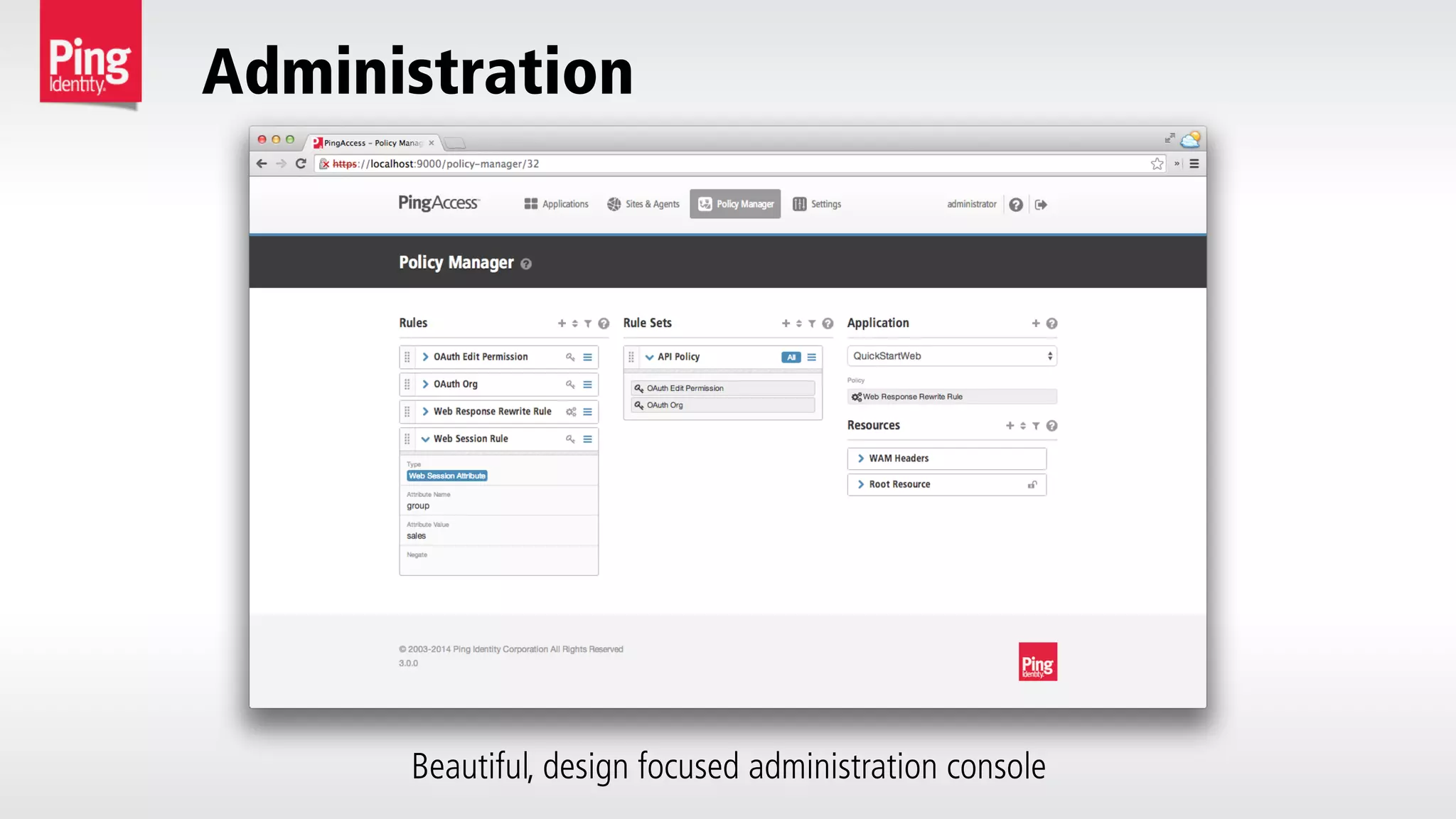Open the Settings nav item
1456x819 pixels.
pos(817,204)
